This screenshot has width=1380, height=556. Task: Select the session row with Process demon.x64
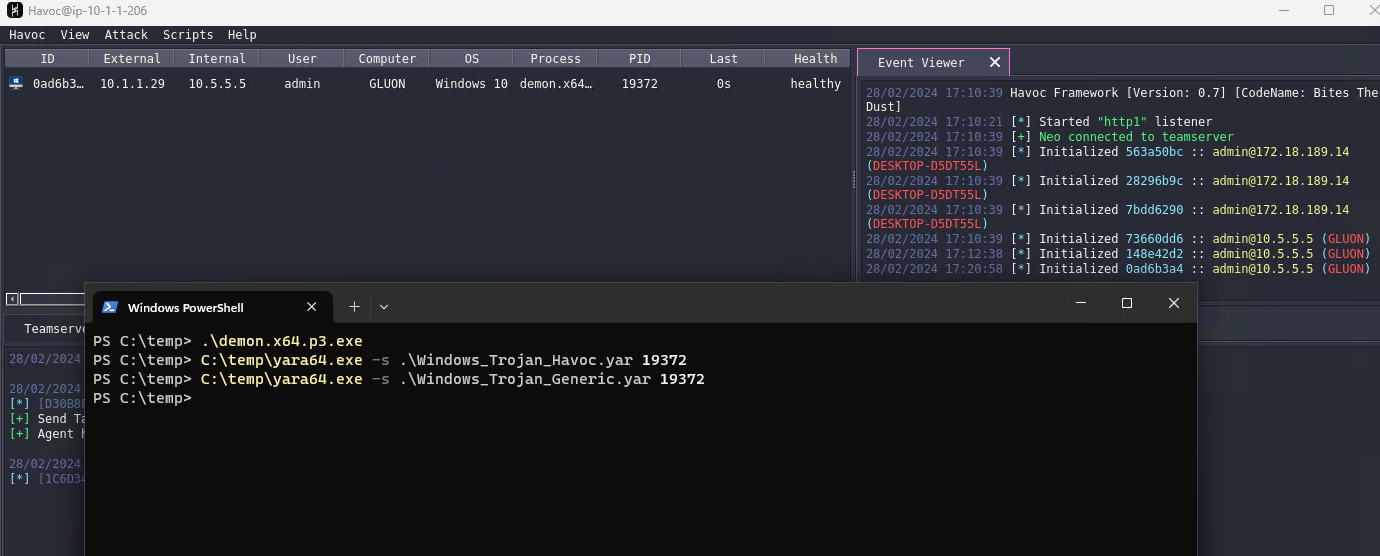(x=555, y=84)
